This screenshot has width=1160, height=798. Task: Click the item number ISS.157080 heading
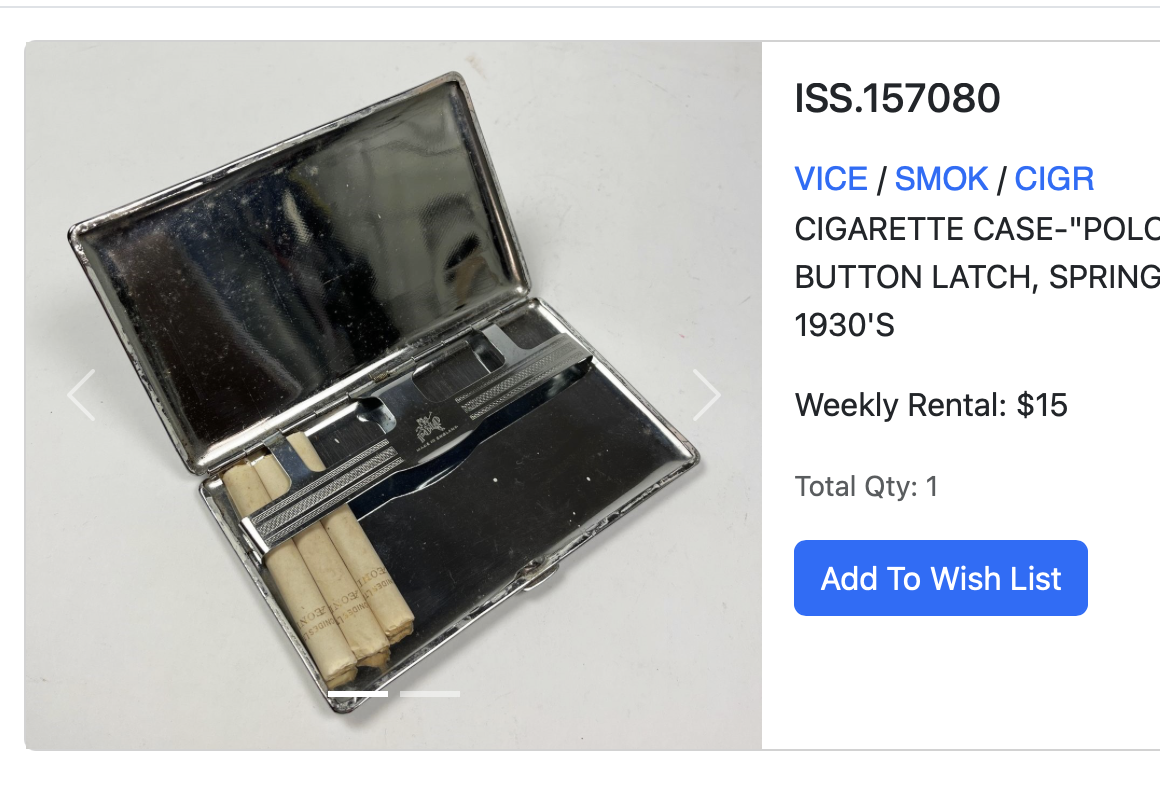[897, 98]
